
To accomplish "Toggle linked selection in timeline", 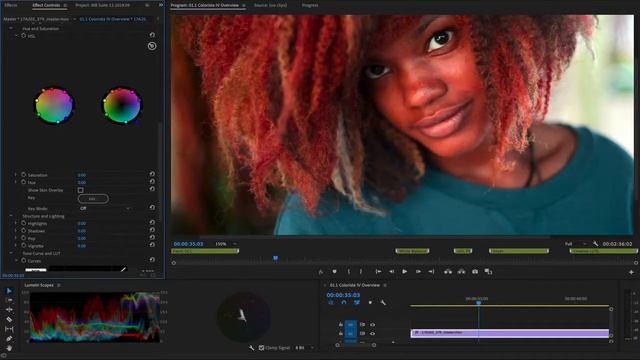I will [x=357, y=302].
